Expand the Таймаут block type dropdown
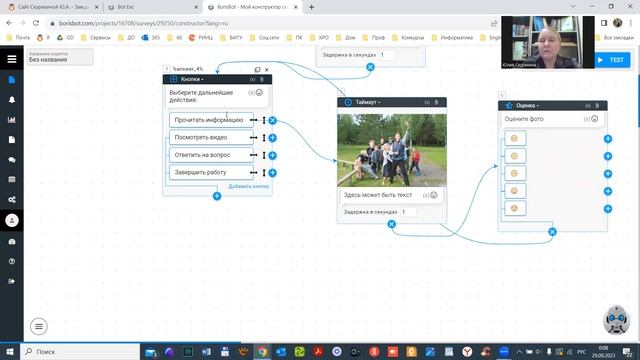The width and height of the screenshot is (640, 360). click(x=368, y=102)
